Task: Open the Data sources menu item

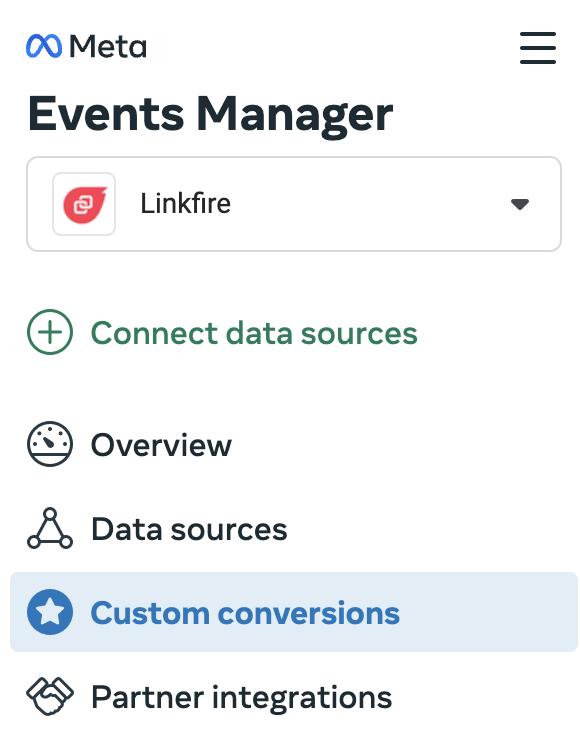Action: [189, 529]
